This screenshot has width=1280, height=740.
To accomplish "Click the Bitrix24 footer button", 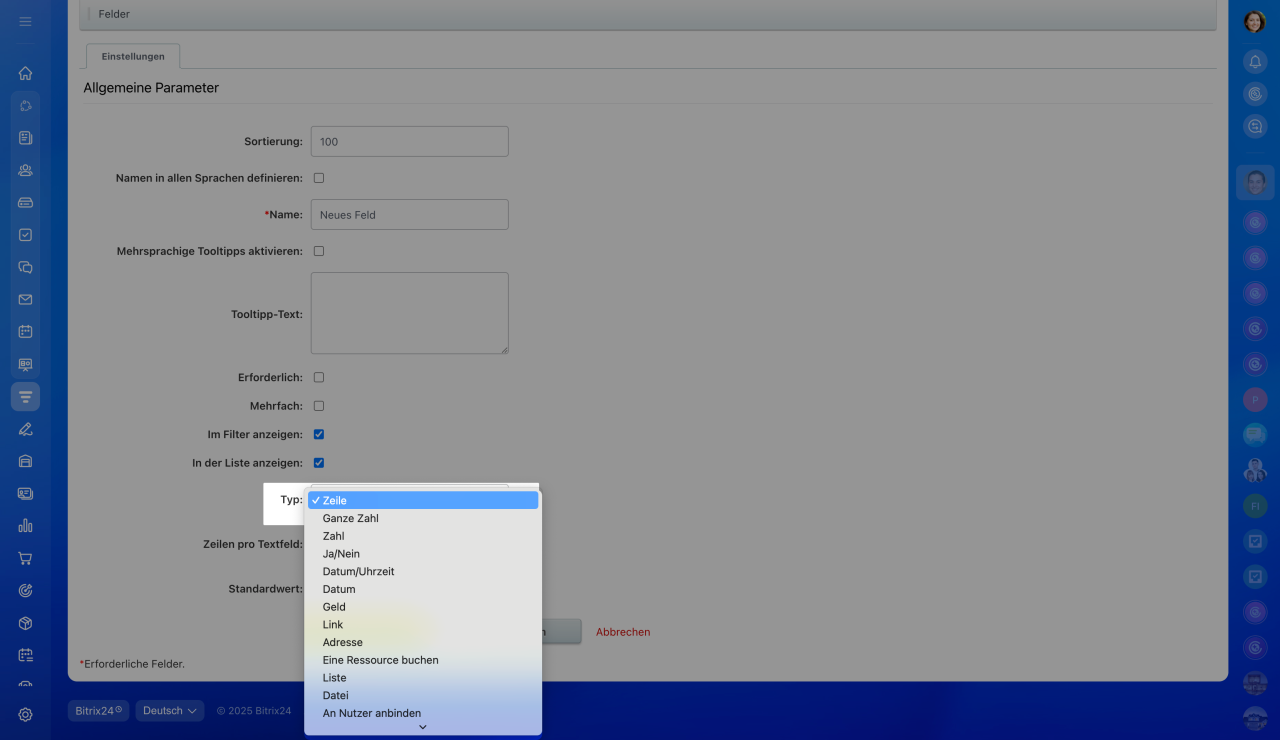I will [x=99, y=711].
